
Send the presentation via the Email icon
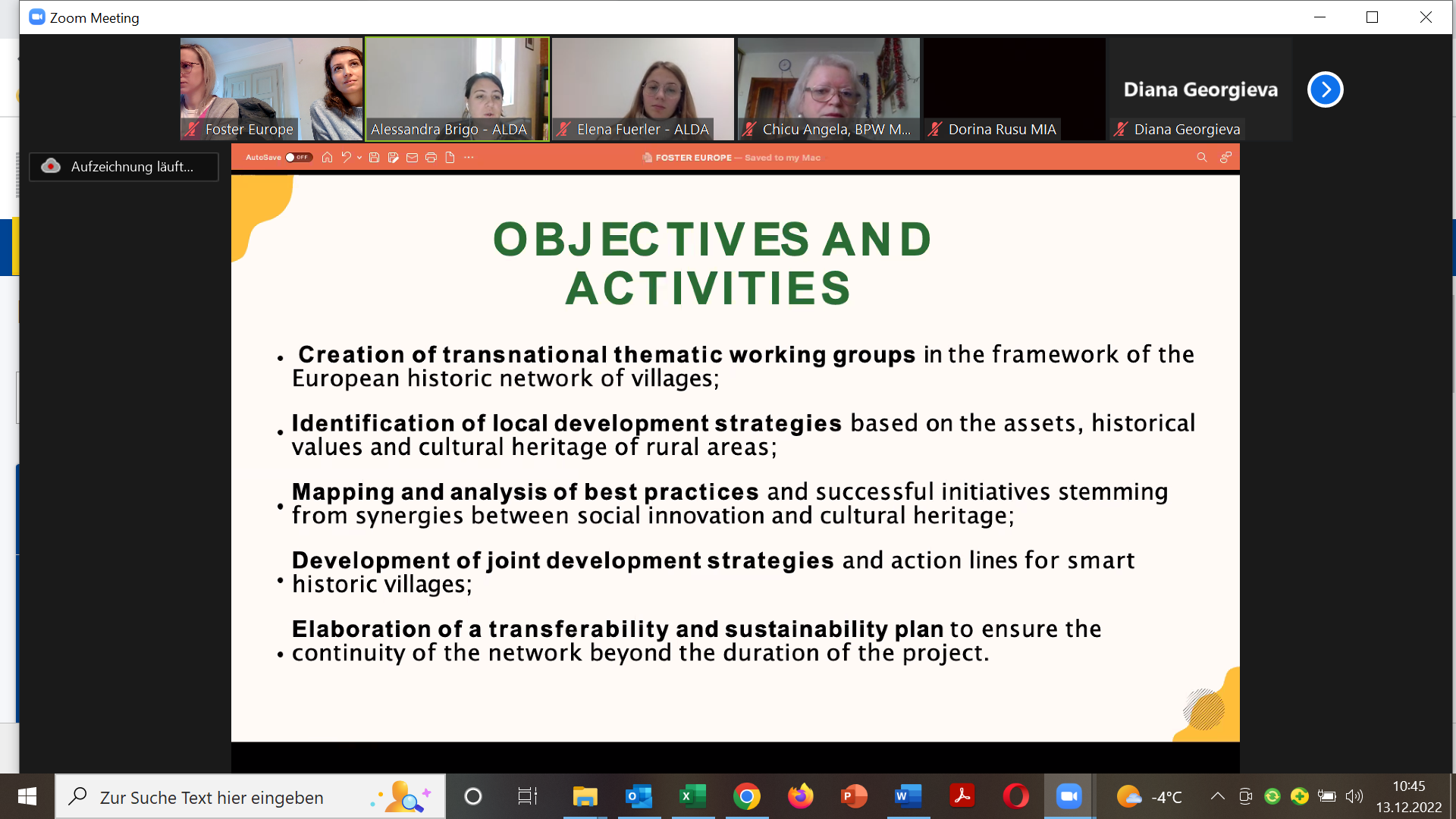tap(412, 157)
